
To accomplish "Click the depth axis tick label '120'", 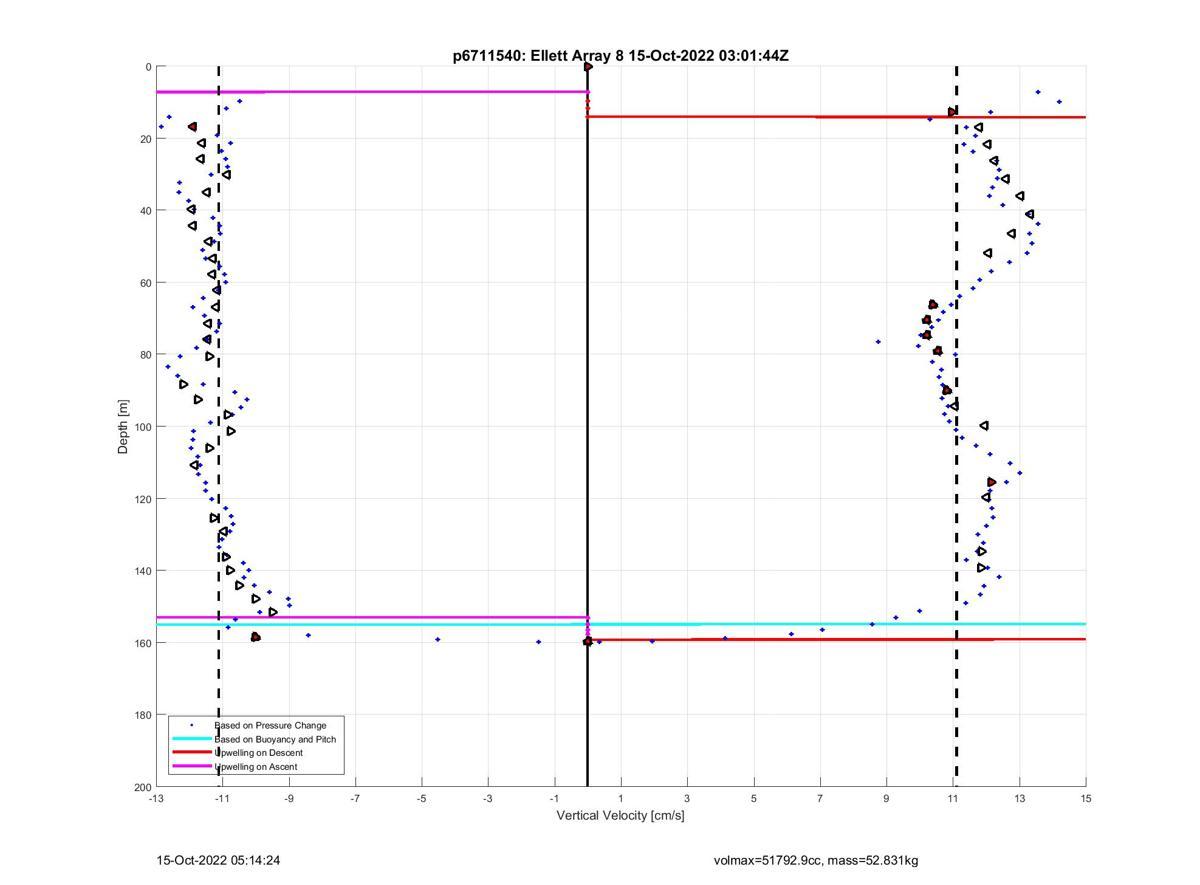I will (x=142, y=499).
